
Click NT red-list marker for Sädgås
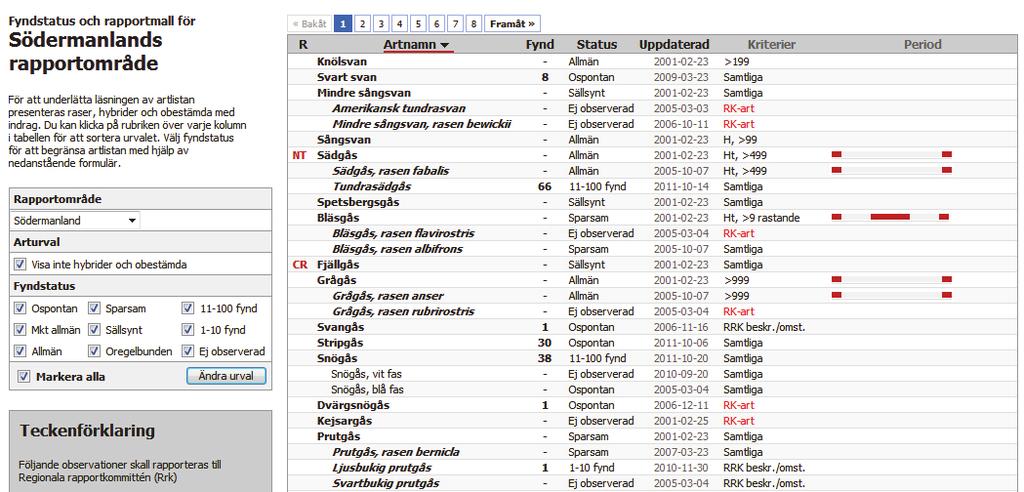click(x=299, y=156)
